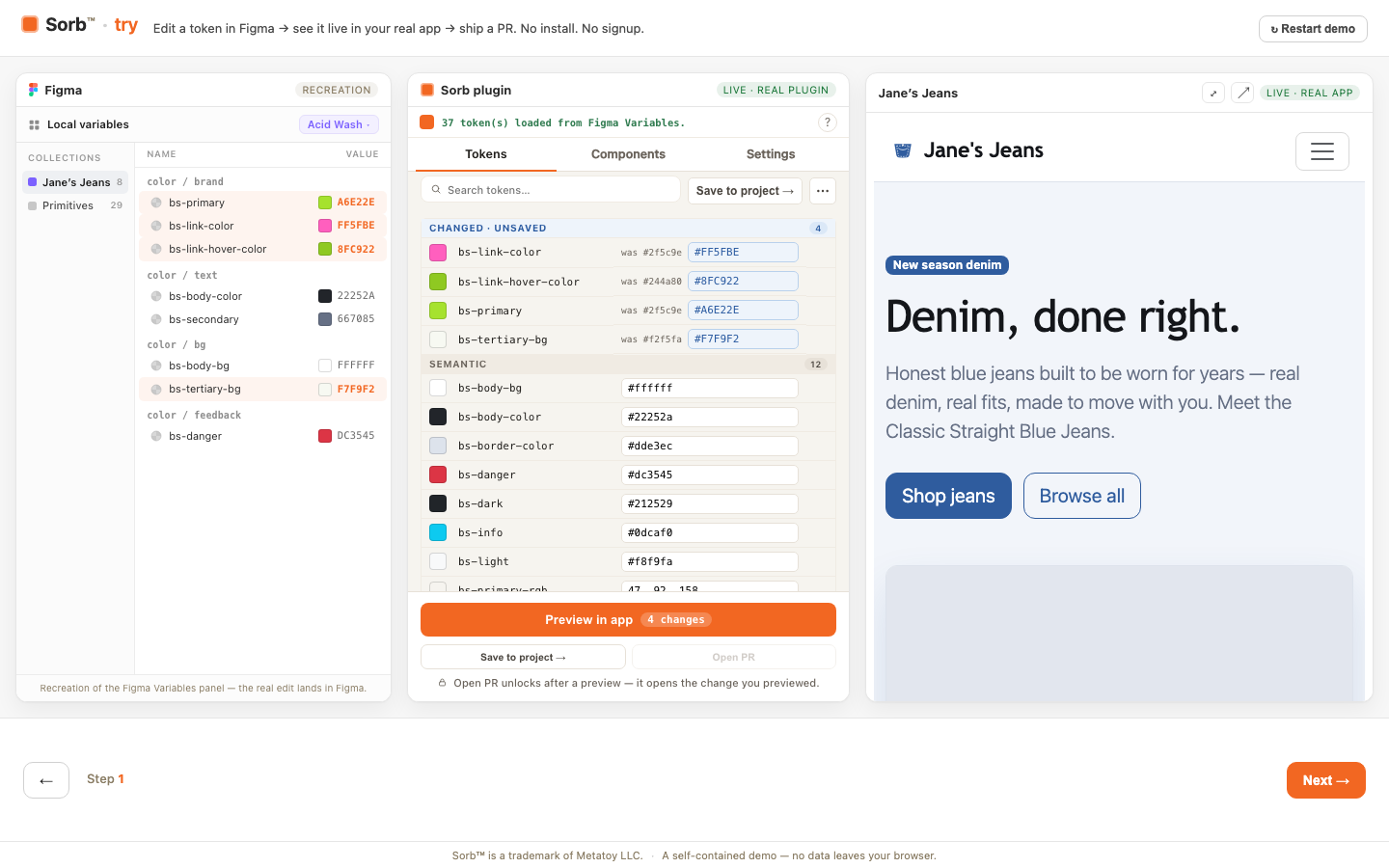
Task: Open the Acid Wash mode dropdown
Action: (339, 124)
